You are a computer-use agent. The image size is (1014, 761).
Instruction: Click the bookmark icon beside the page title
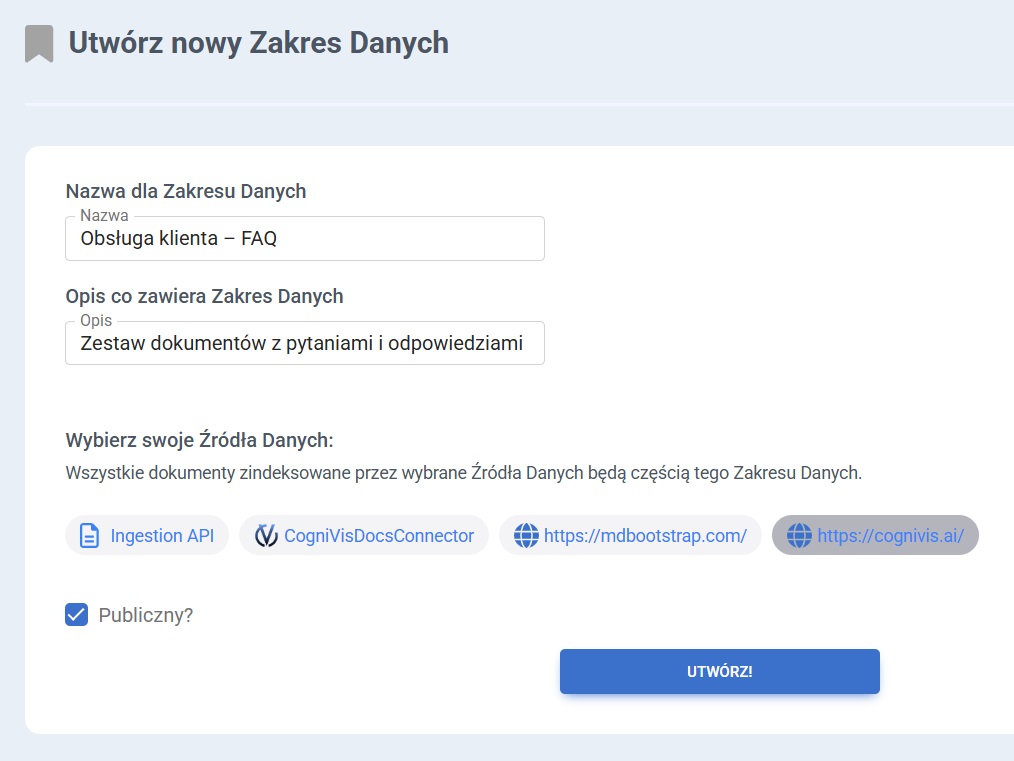point(39,44)
